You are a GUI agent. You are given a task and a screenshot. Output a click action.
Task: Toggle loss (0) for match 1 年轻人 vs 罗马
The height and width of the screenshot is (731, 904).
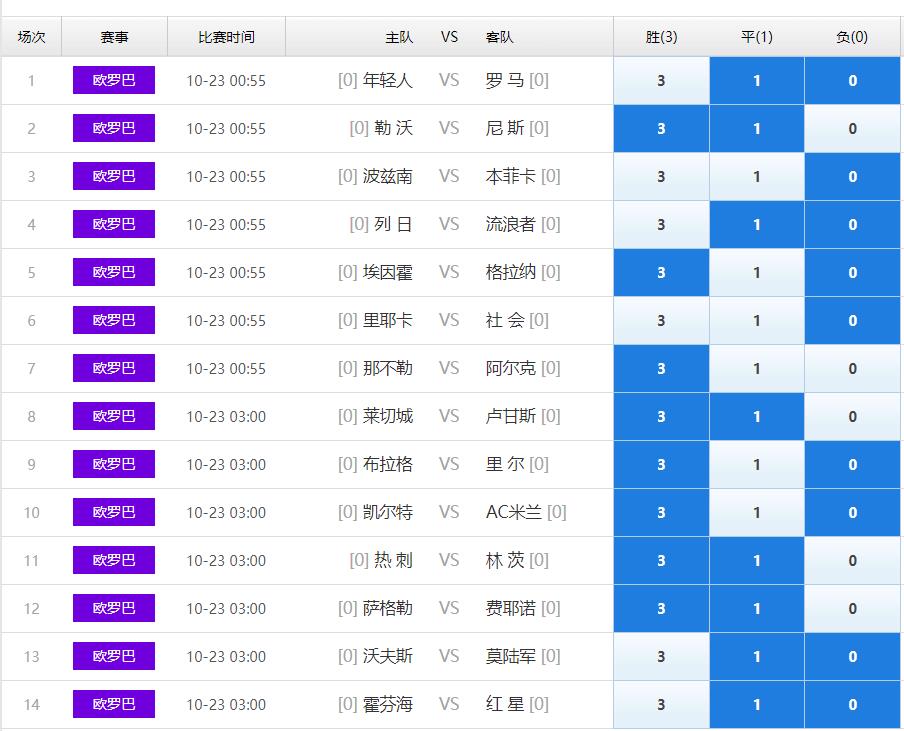[852, 81]
